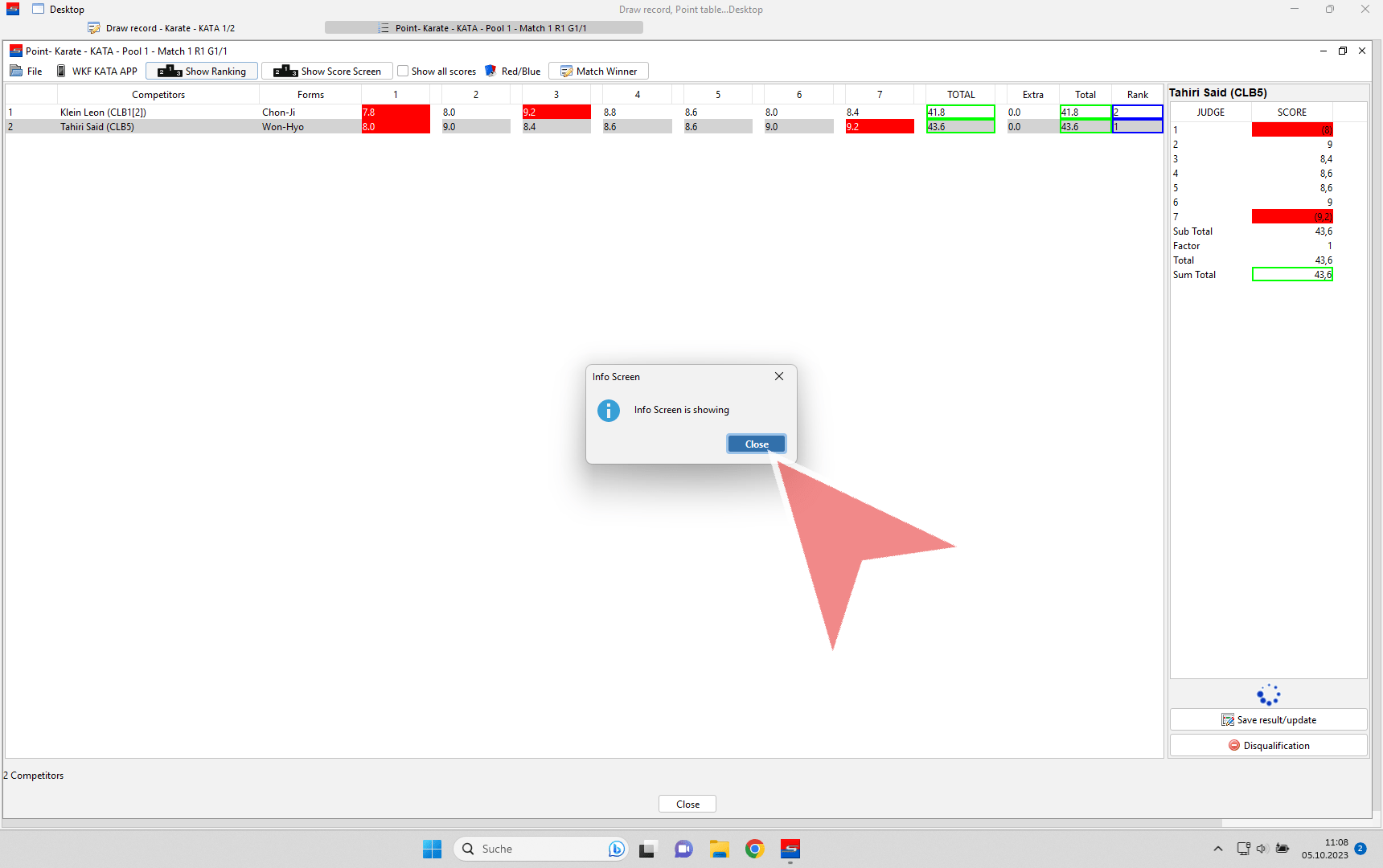Enable the Show all scores checkbox
The height and width of the screenshot is (868, 1383).
coord(404,72)
